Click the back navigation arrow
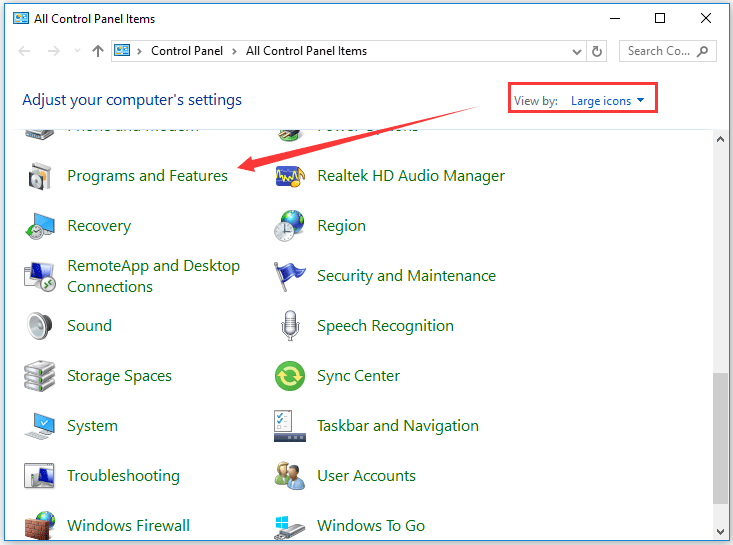The image size is (733, 545). [24, 51]
